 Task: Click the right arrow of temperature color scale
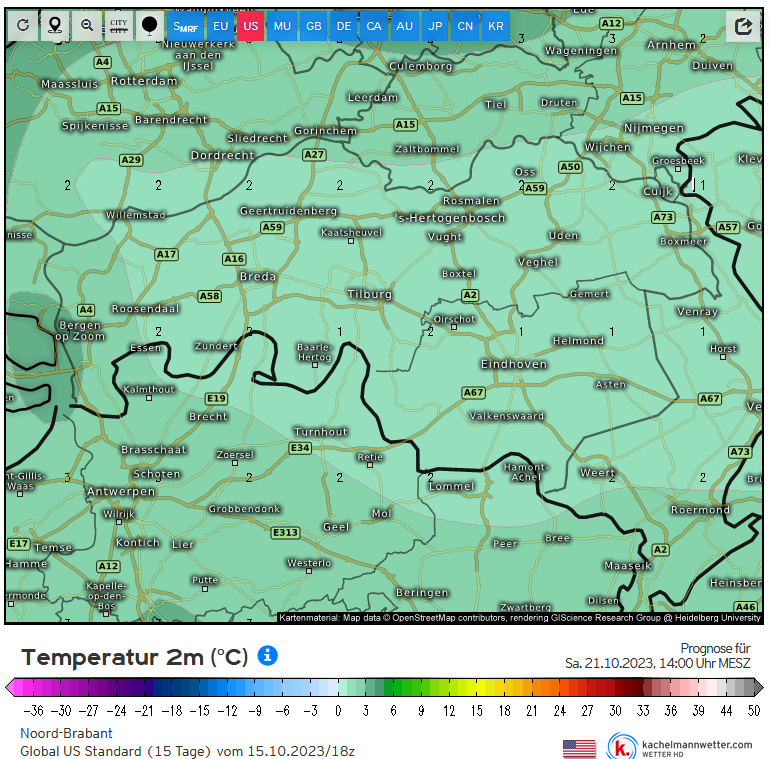(x=759, y=687)
